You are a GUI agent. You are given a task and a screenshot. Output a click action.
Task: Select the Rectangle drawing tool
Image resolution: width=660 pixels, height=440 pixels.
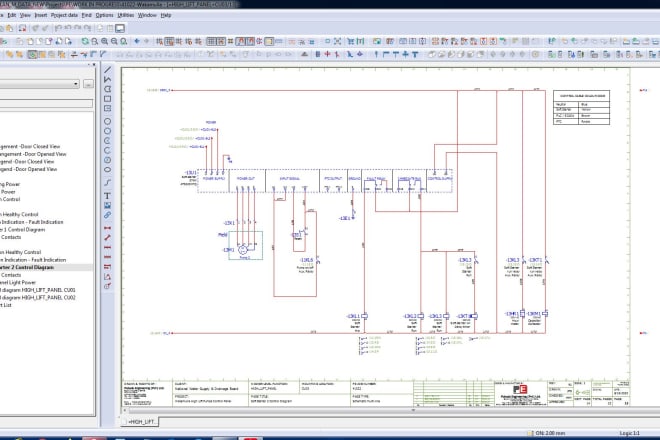tap(108, 99)
